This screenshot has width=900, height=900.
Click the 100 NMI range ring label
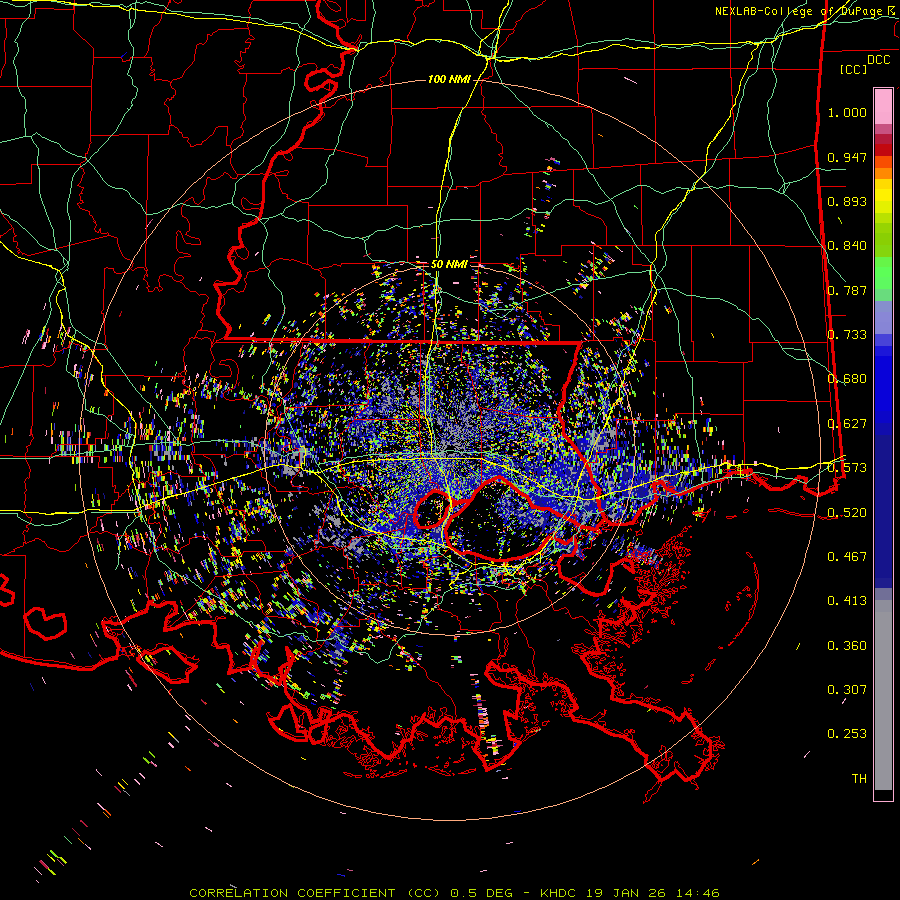449,79
